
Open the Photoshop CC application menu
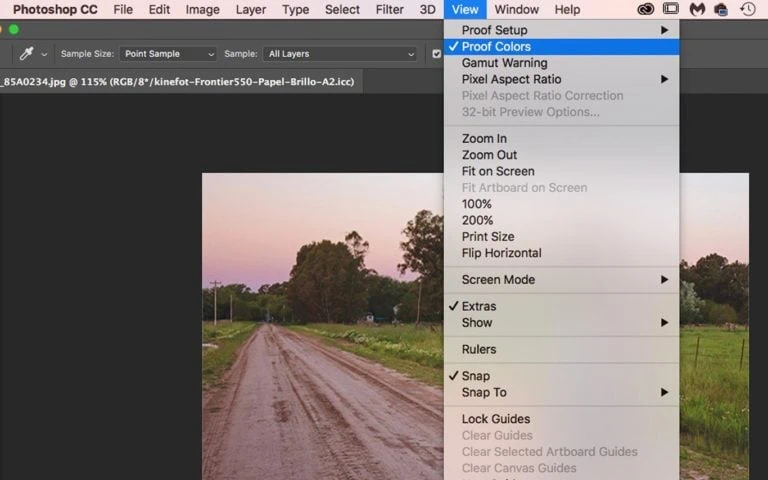tap(55, 9)
